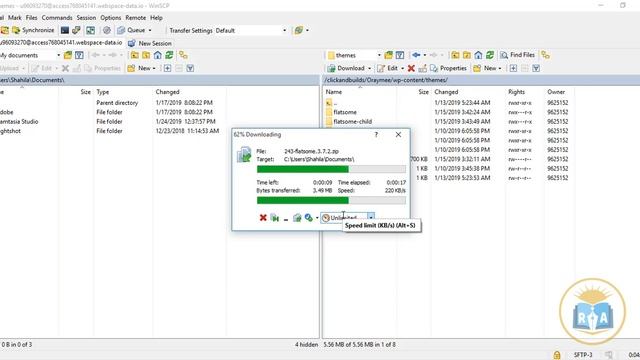Refresh the remote panel
640x360 pixels.
490,55
